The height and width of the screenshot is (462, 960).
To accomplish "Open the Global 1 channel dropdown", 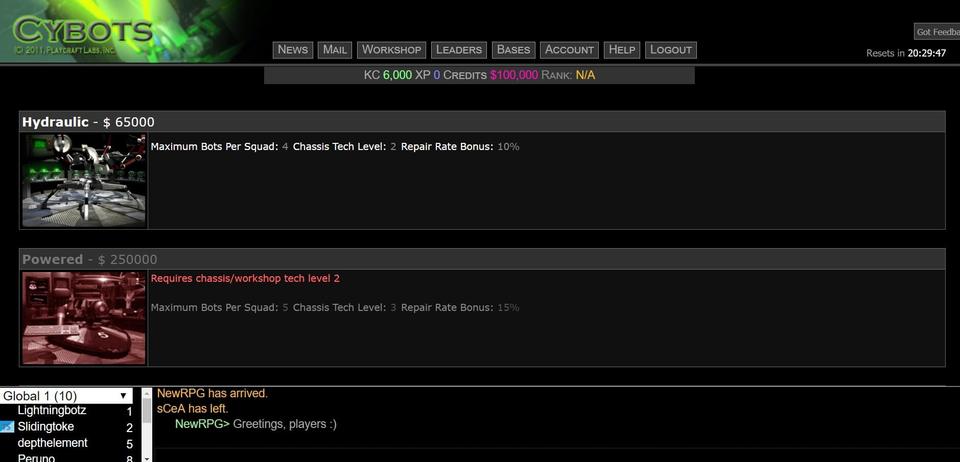I will (66, 396).
